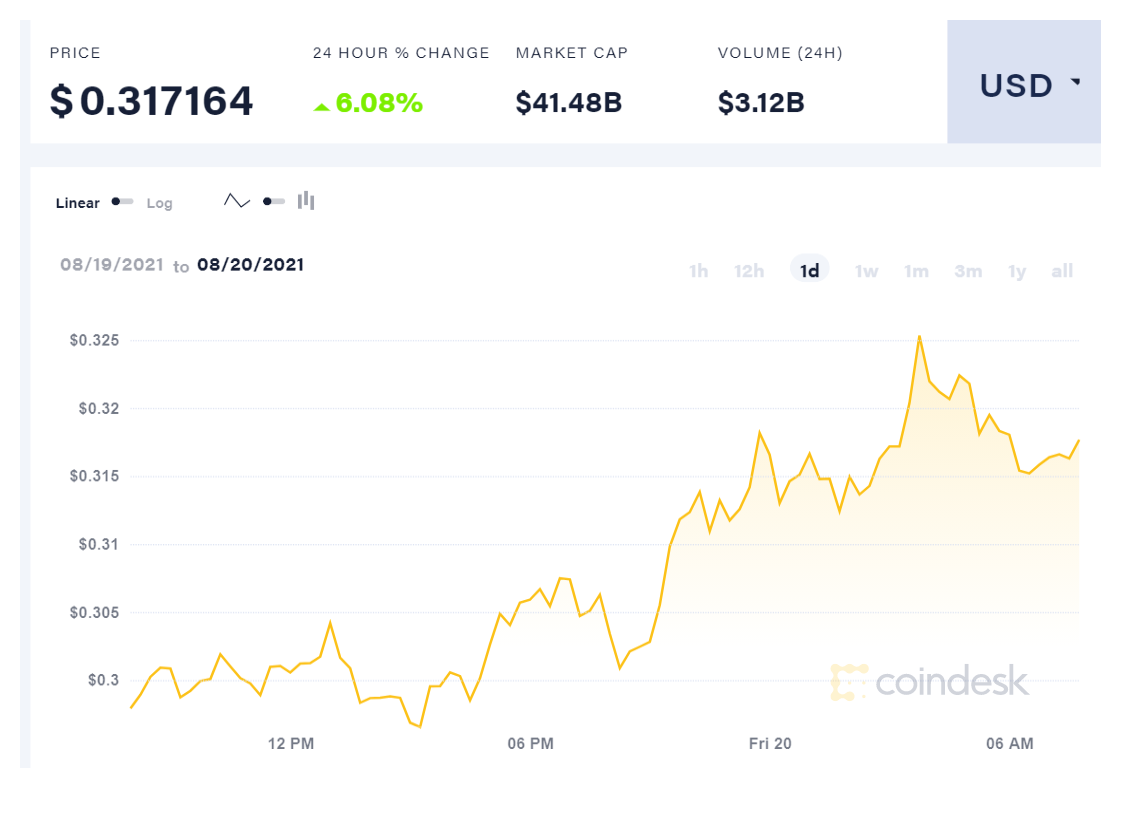Open the USD currency dropdown
The width and height of the screenshot is (1121, 828).
(x=1023, y=85)
